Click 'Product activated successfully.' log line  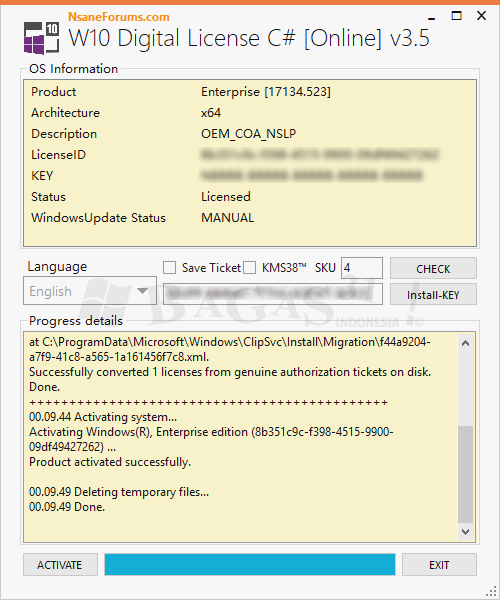(110, 462)
